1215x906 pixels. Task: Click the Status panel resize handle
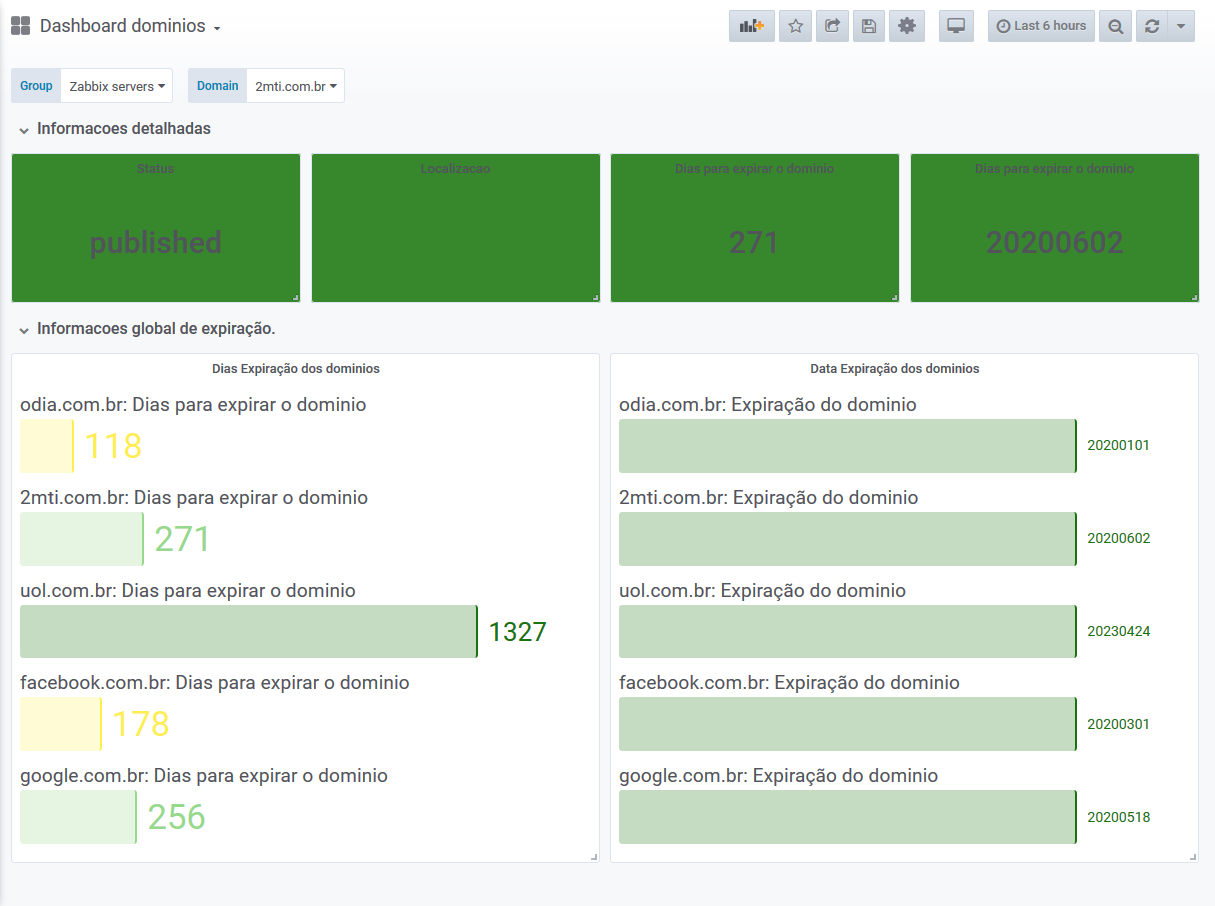[295, 297]
